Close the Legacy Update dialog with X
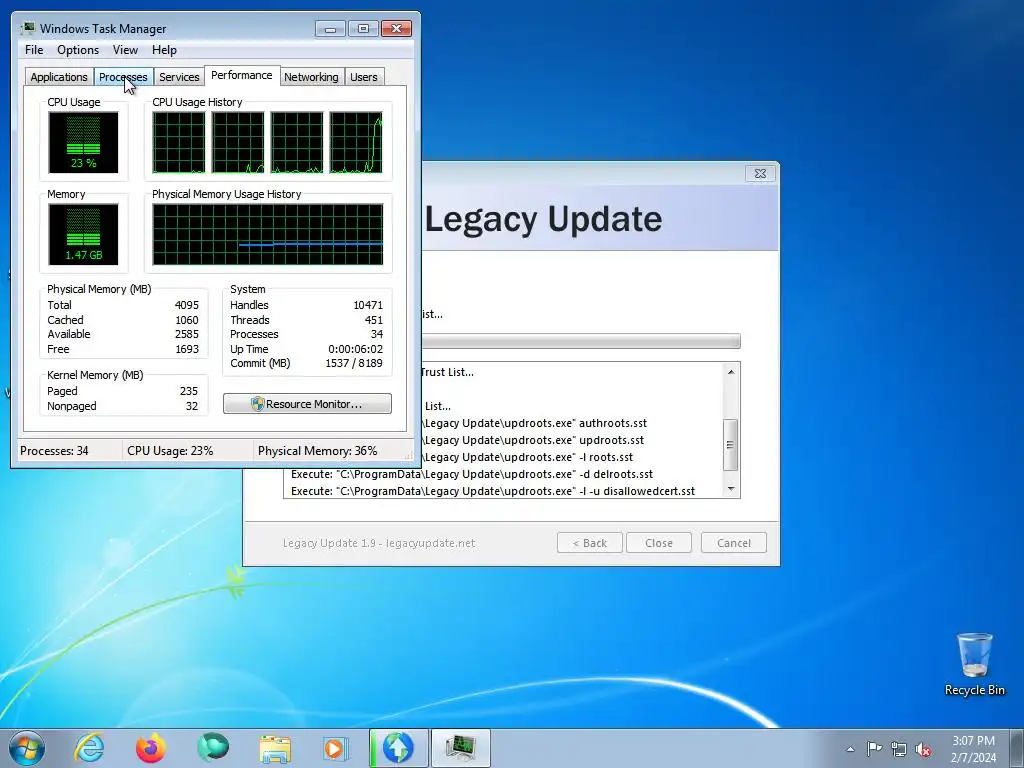Screen dimensions: 1024x768 coord(760,173)
